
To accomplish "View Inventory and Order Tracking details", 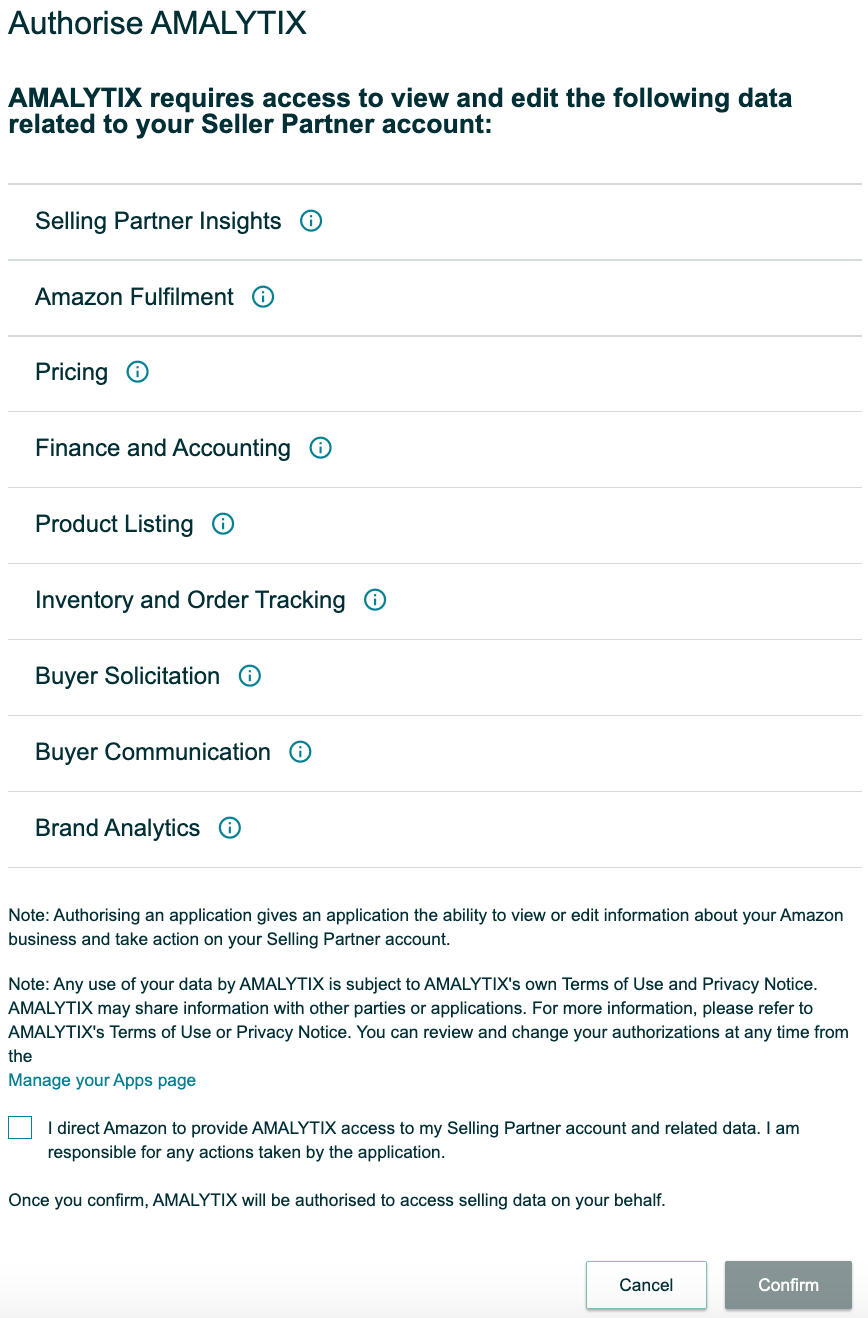I will (375, 601).
